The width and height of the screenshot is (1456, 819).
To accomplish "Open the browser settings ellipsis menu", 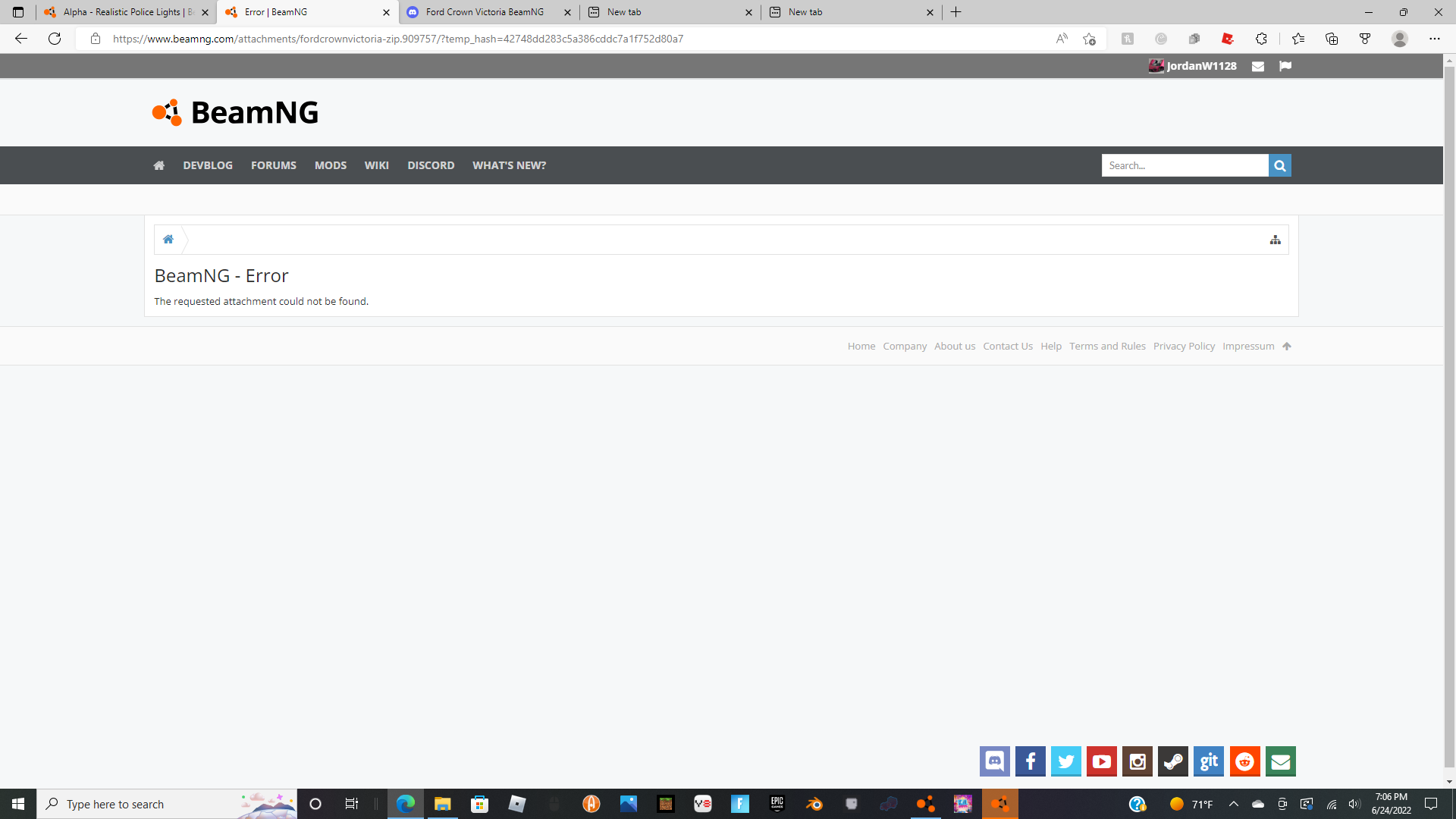I will [1434, 39].
